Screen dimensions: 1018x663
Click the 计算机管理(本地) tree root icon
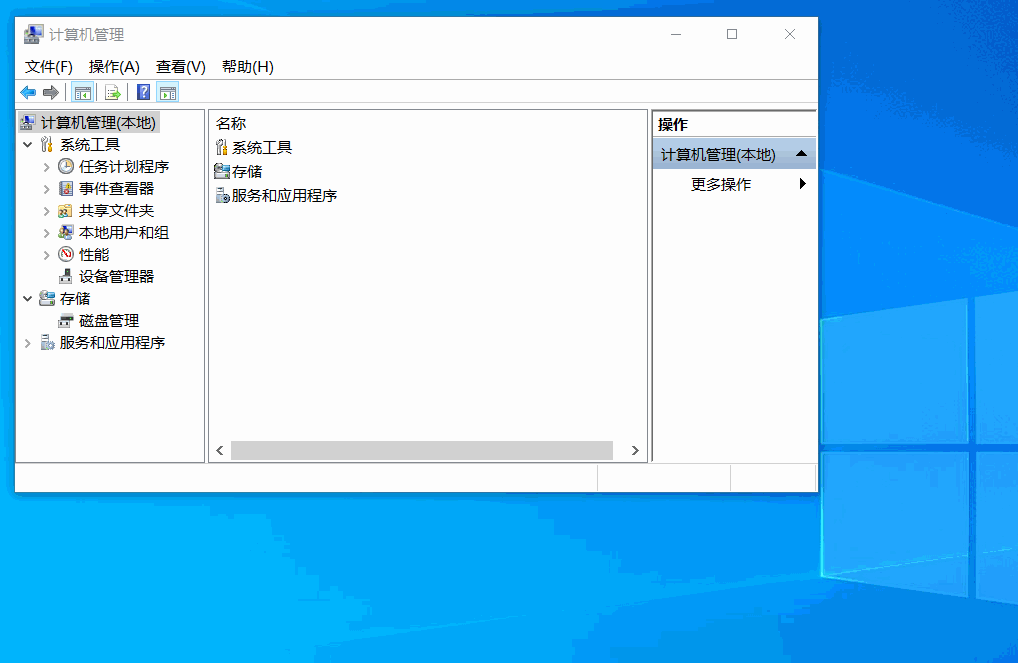pyautogui.click(x=27, y=123)
